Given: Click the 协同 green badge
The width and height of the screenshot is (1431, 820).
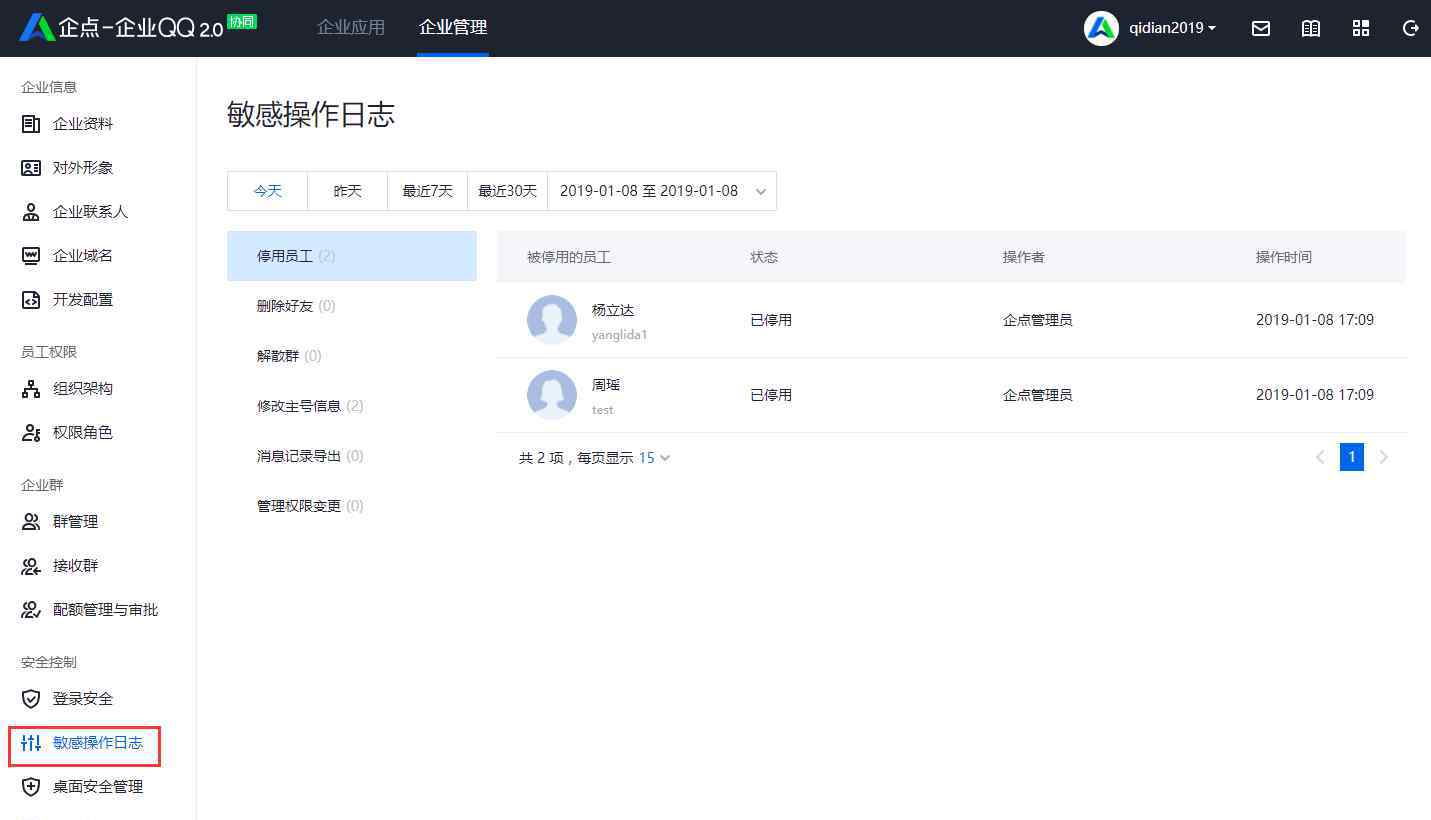Looking at the screenshot, I should (x=242, y=20).
